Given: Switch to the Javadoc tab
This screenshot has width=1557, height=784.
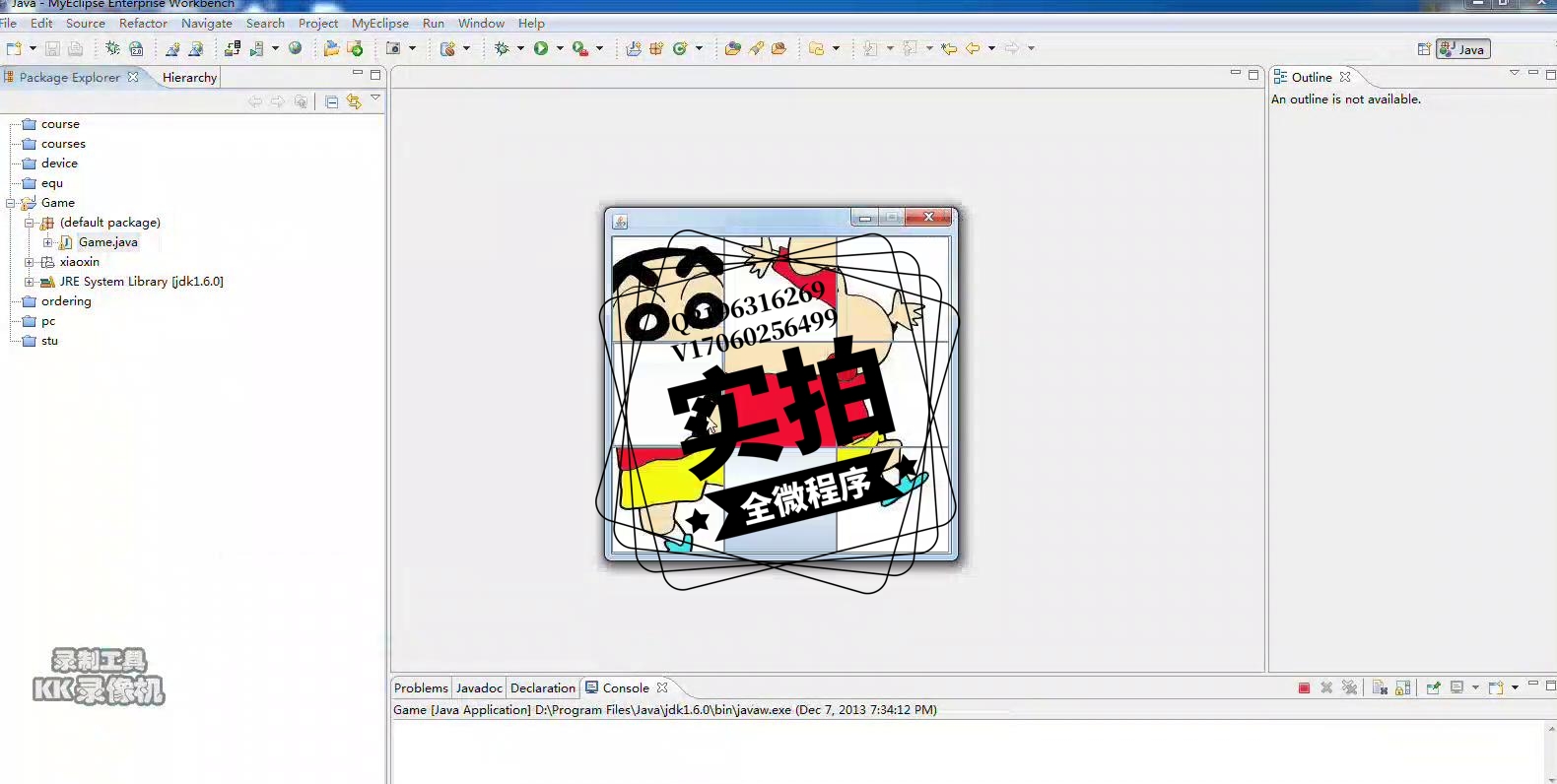Looking at the screenshot, I should [479, 687].
